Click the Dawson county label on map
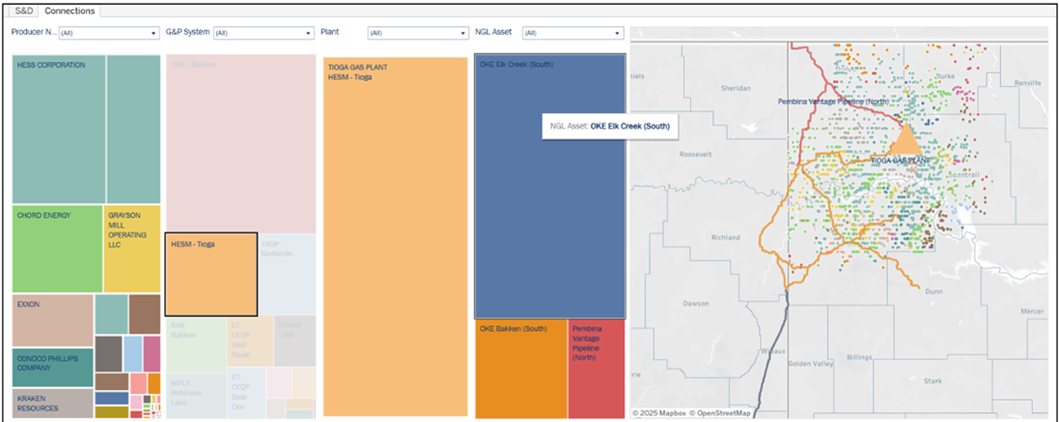The image size is (1059, 422). [x=696, y=303]
